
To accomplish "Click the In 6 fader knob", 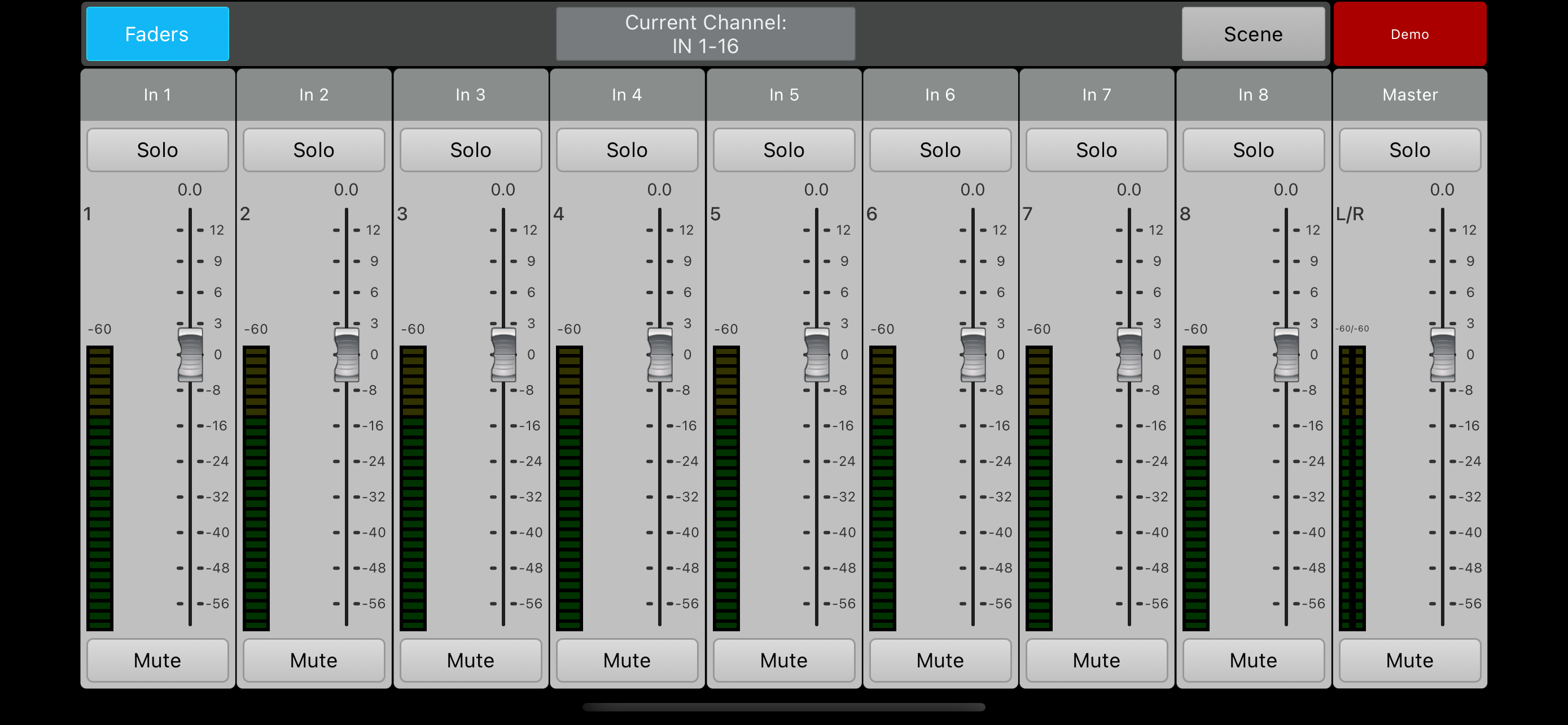I will [x=973, y=355].
